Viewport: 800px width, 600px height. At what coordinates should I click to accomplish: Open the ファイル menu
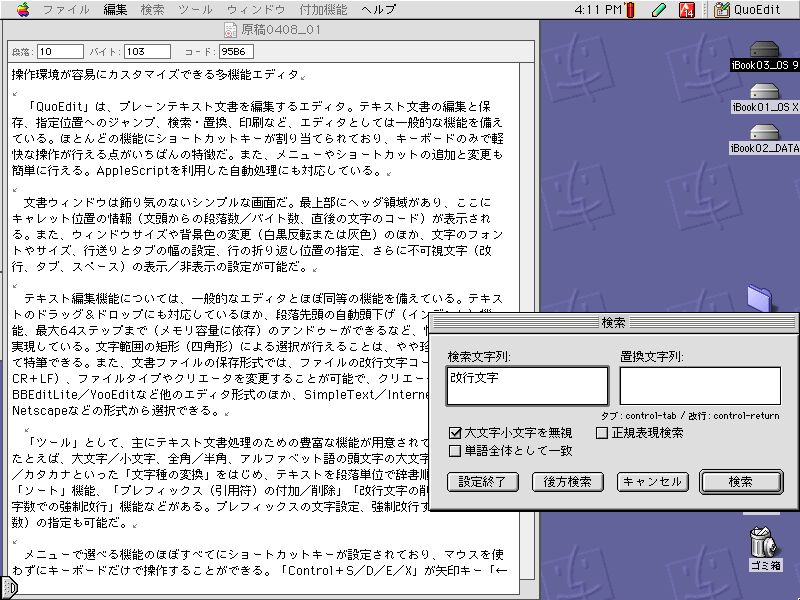point(66,9)
